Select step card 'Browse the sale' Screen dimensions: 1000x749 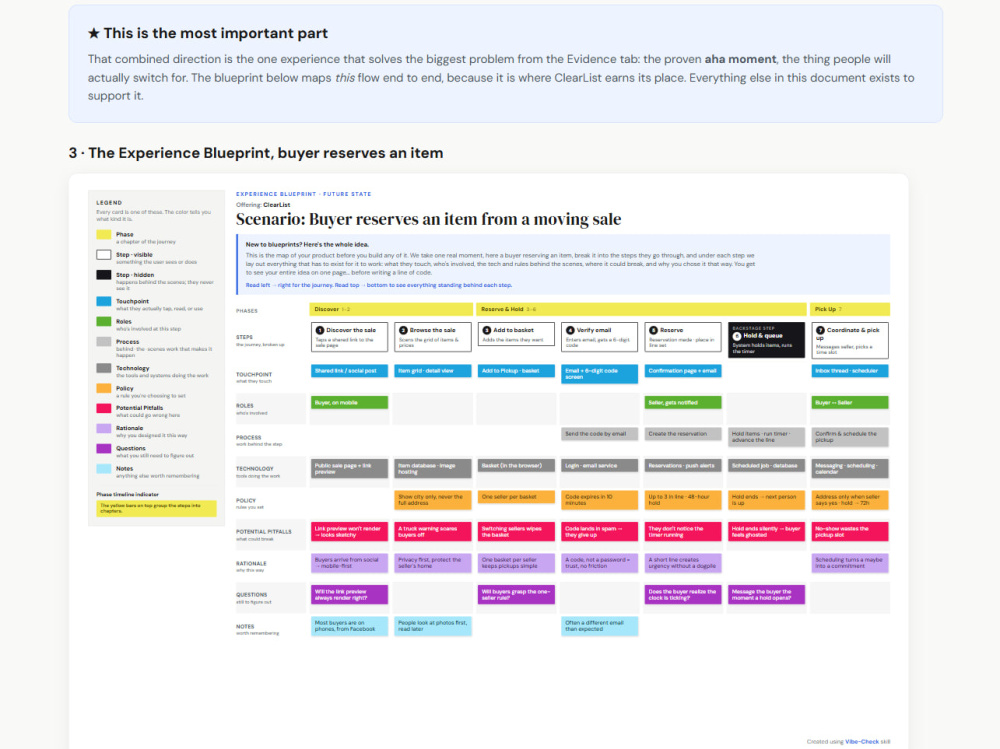coord(433,337)
